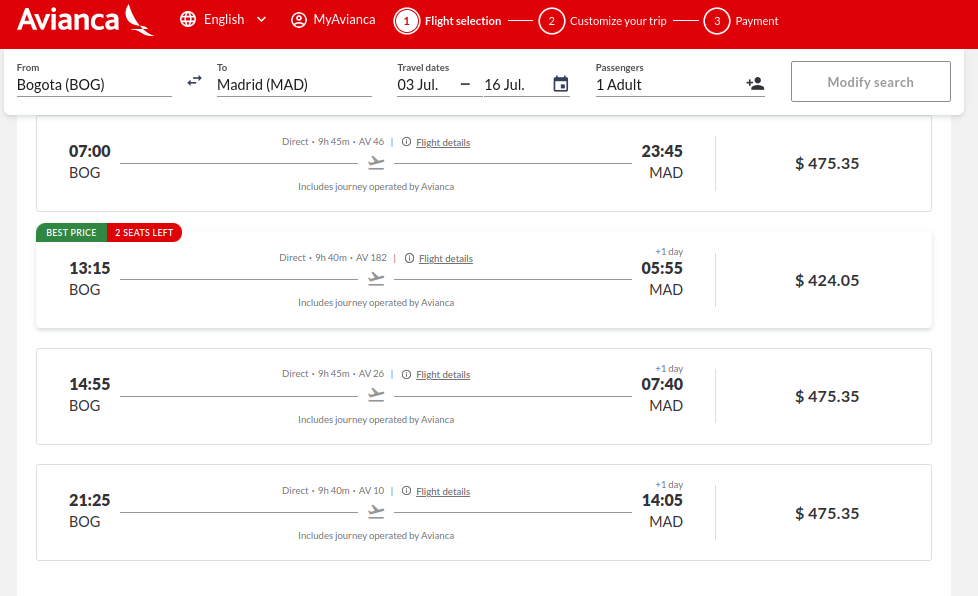Click the Modify search button
This screenshot has width=978, height=596.
coord(871,82)
